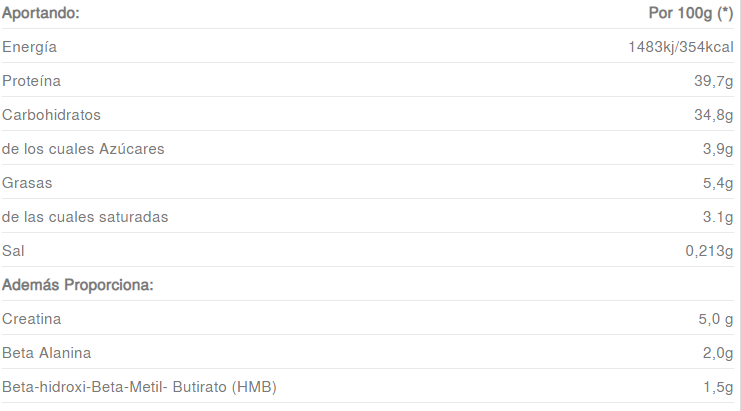Select the 3,9g sugars value
The image size is (741, 411).
click(718, 149)
